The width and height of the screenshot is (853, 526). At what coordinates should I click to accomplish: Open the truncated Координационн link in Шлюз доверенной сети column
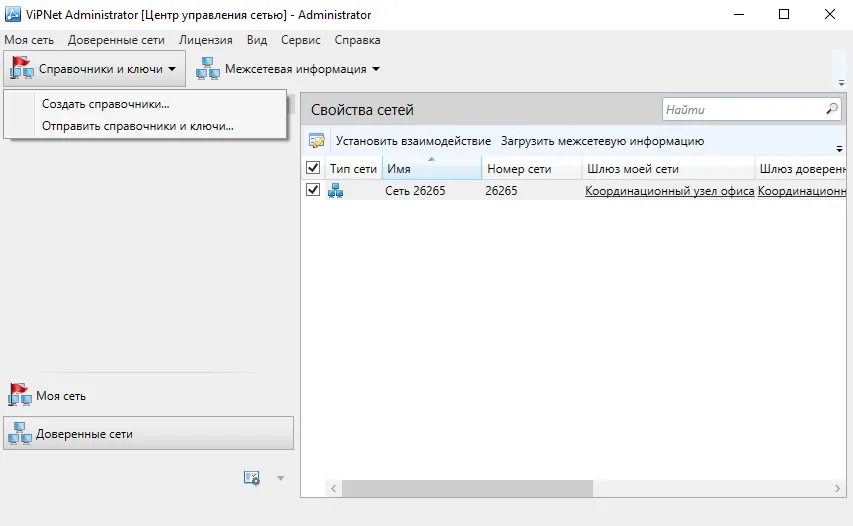click(802, 191)
